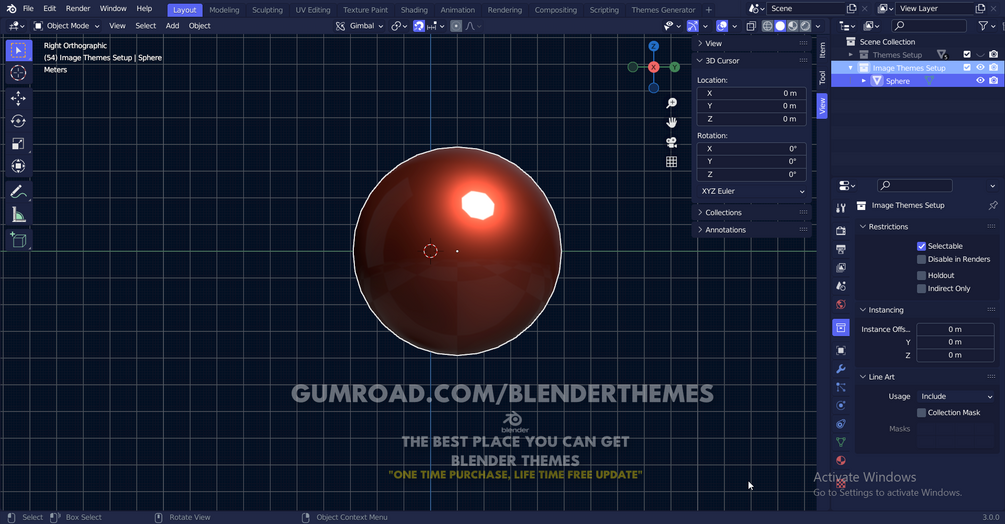This screenshot has width=1005, height=524.
Task: Open the Scene properties tab icon
Action: tap(841, 286)
